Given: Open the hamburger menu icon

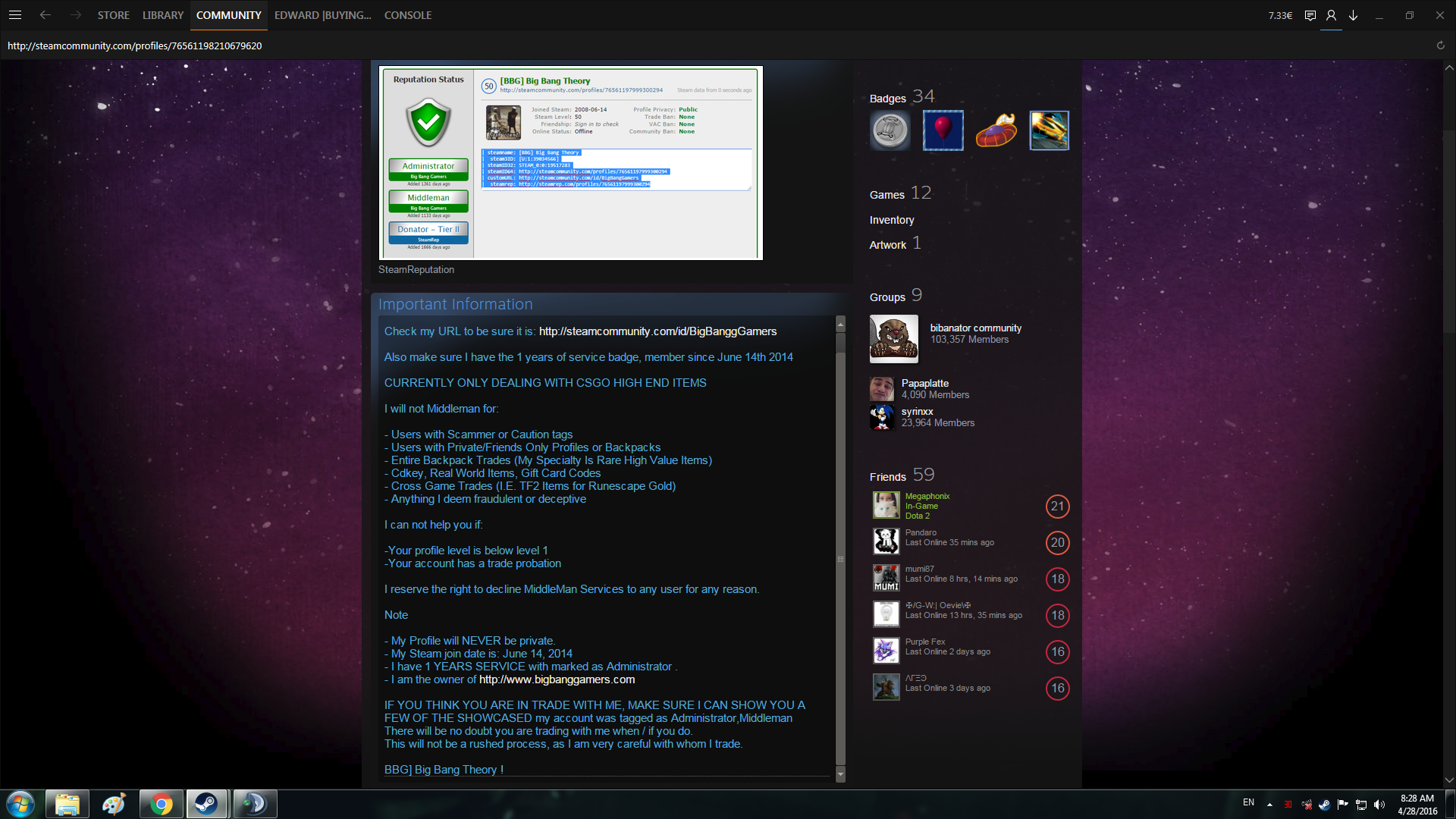Looking at the screenshot, I should (15, 14).
